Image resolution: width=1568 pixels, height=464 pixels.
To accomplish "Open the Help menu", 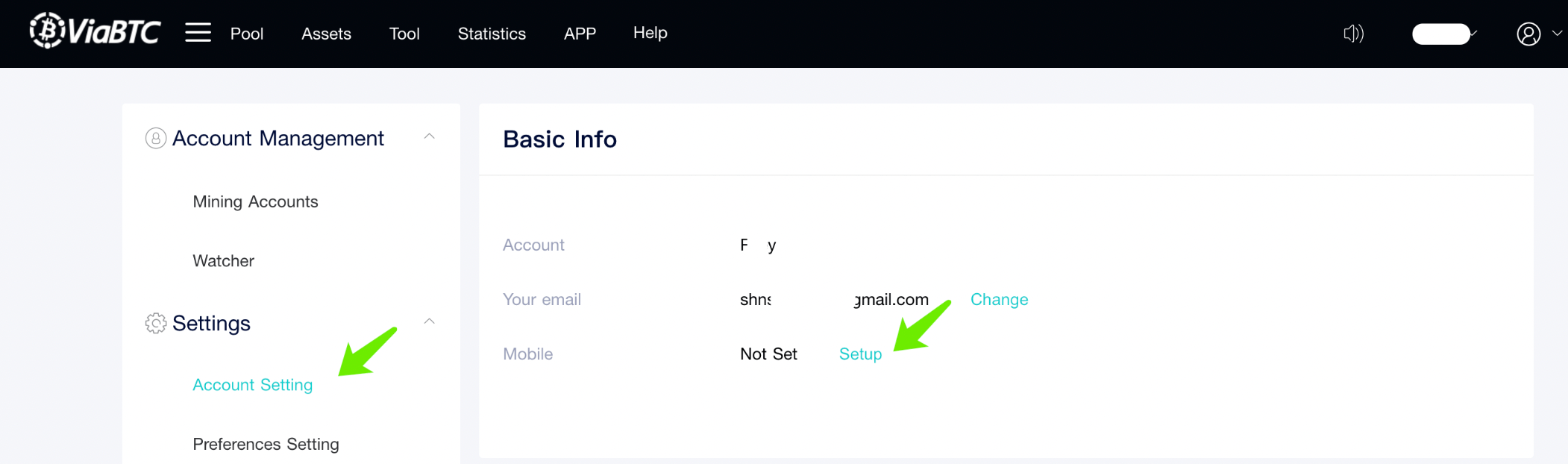I will coord(650,32).
